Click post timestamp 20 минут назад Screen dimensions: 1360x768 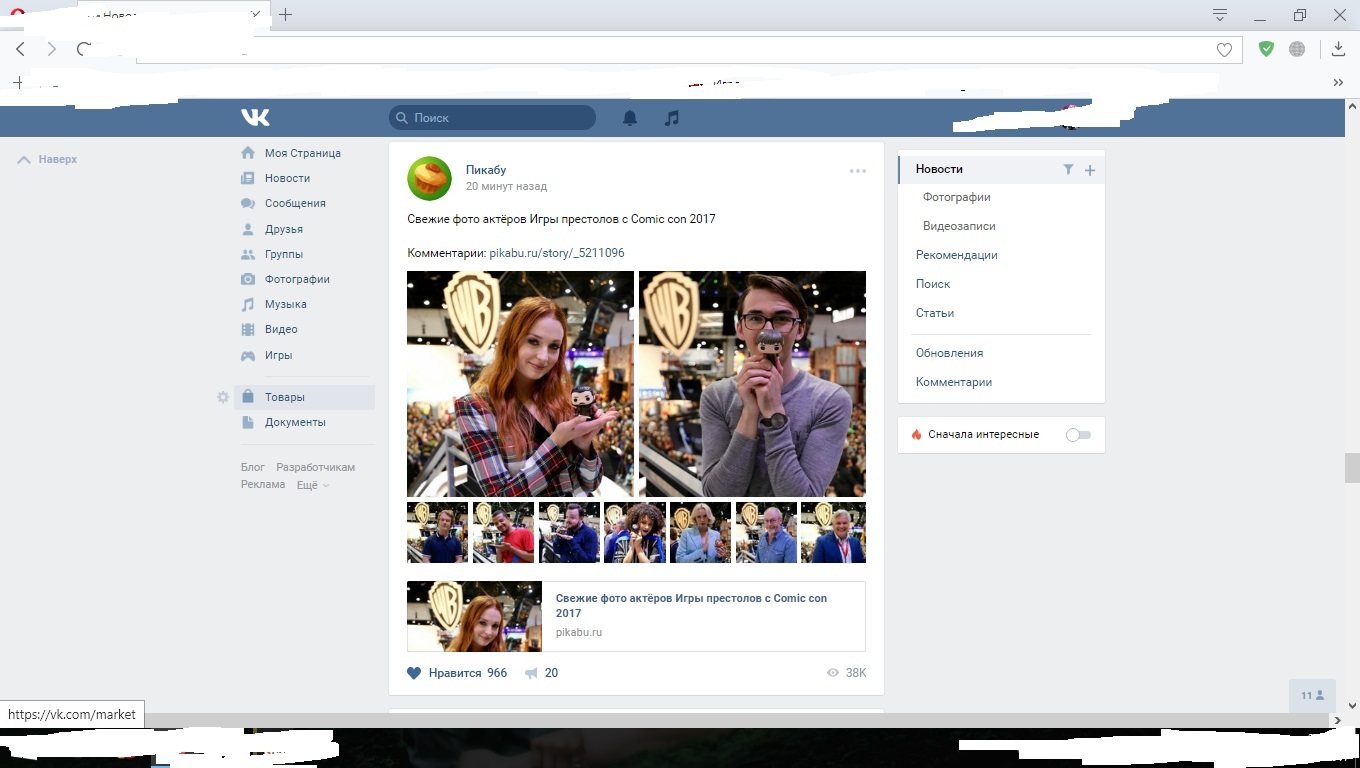pos(506,186)
